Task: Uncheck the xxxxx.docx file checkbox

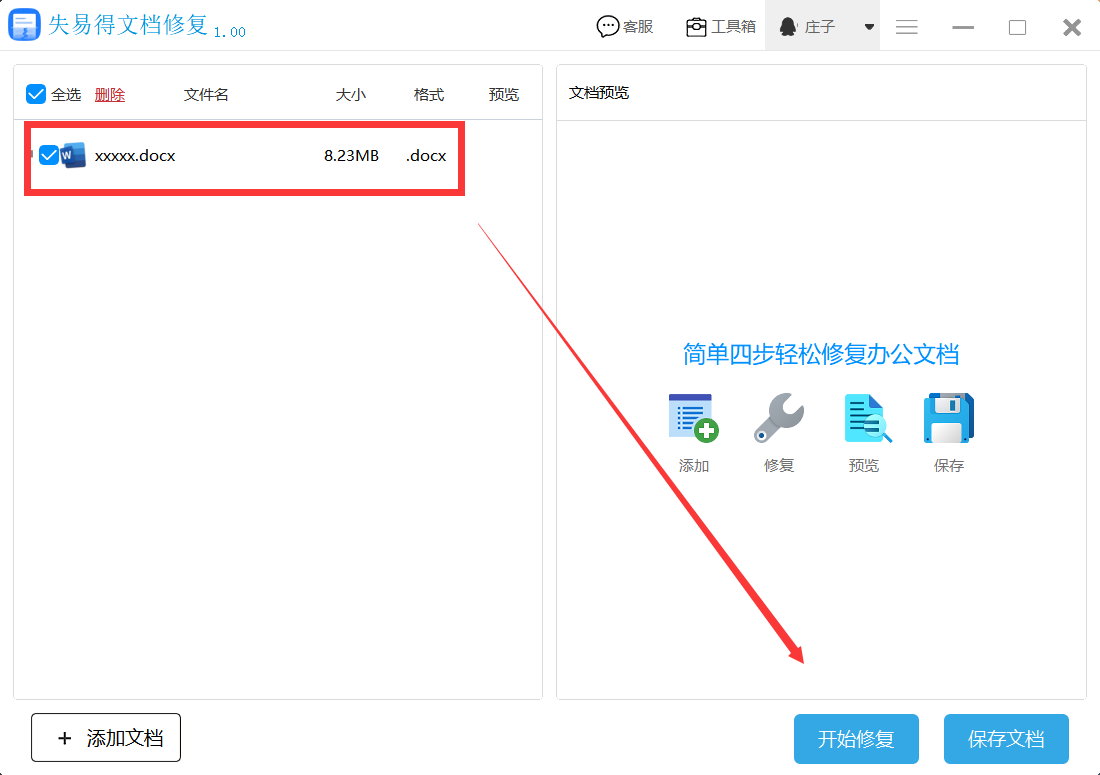Action: click(x=48, y=155)
